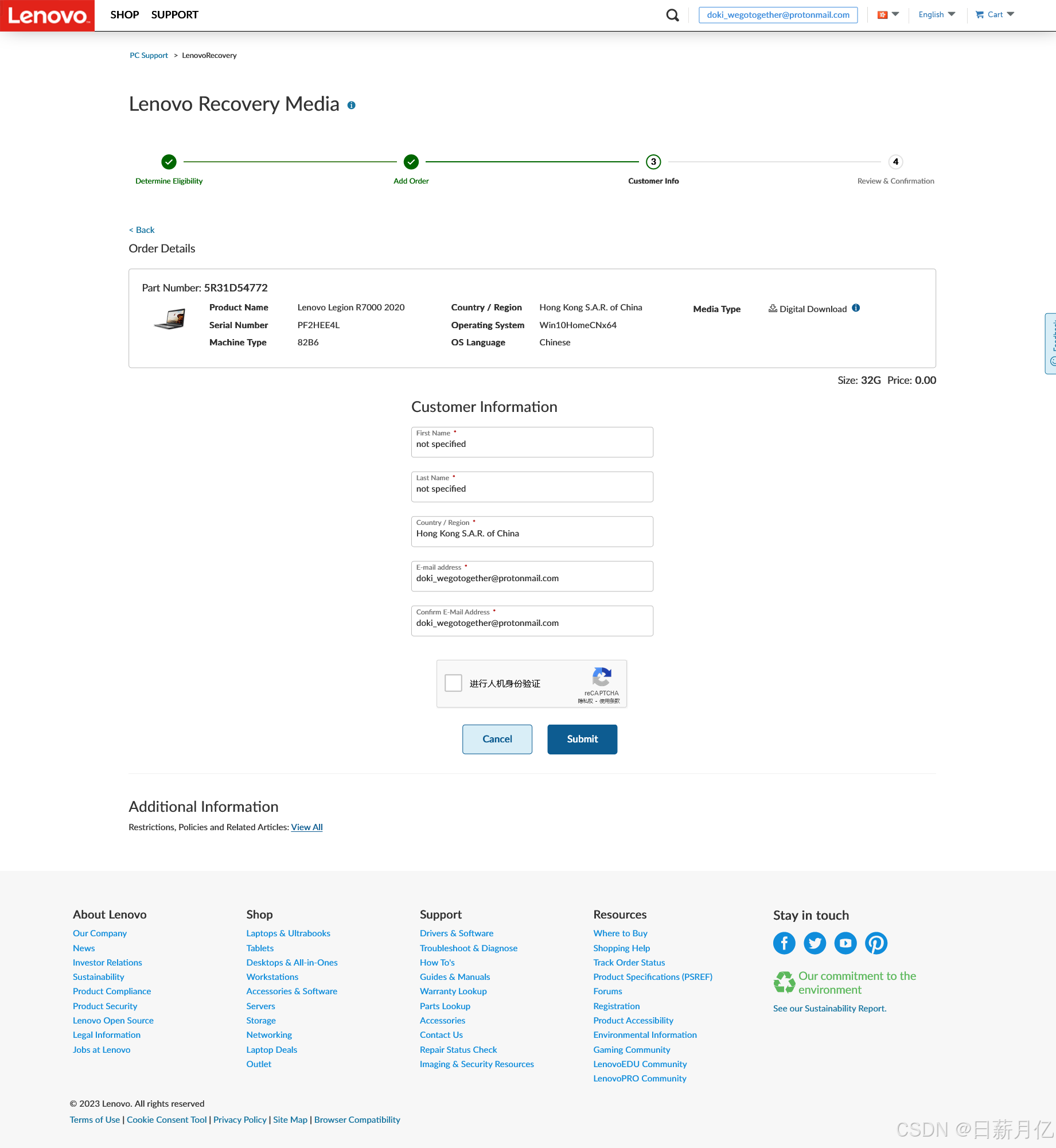Open Lenovo's Twitter page icon
Image resolution: width=1056 pixels, height=1148 pixels.
pyautogui.click(x=815, y=943)
